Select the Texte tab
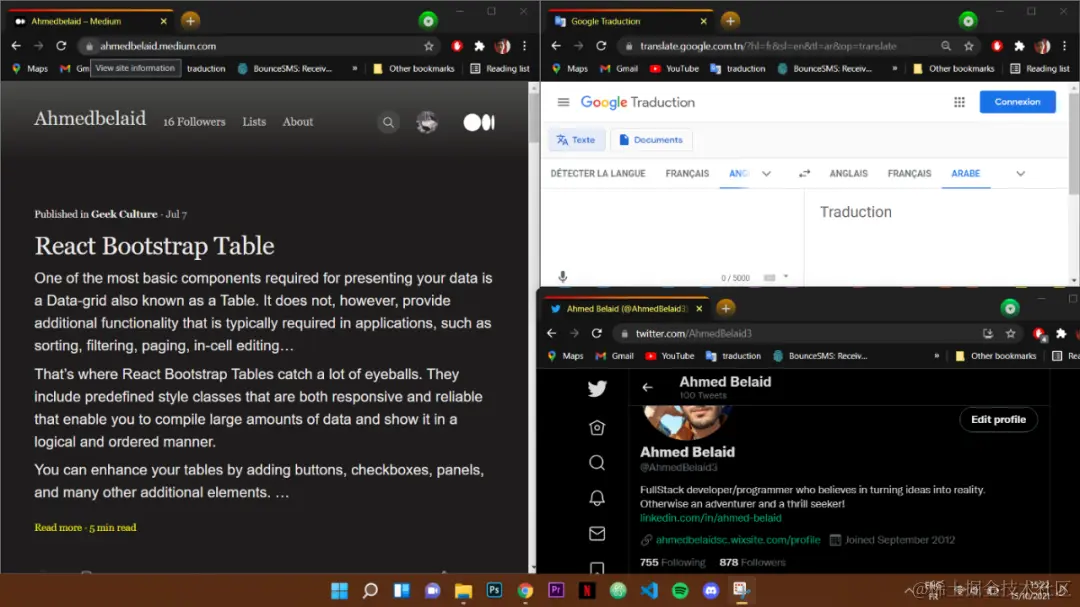Viewport: 1080px width, 607px height. click(x=576, y=140)
